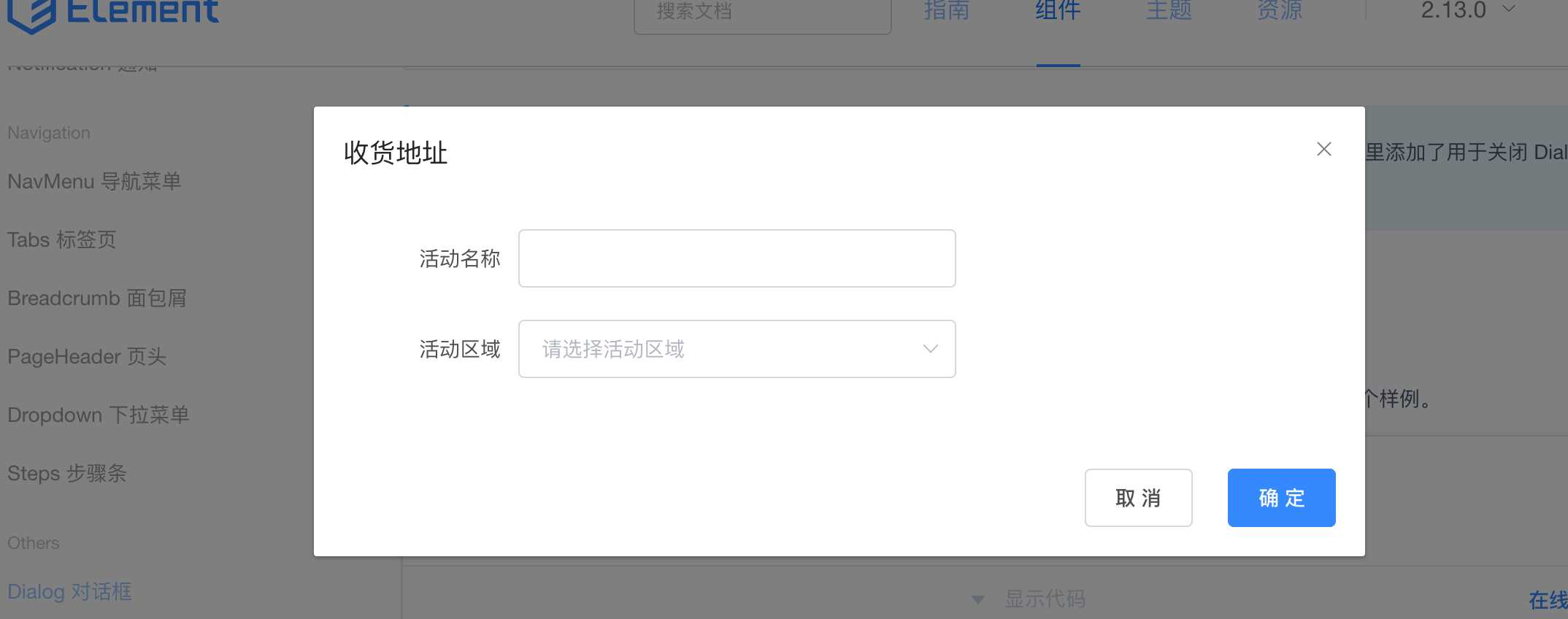
Task: Switch to the 组件 tab
Action: (x=1058, y=11)
